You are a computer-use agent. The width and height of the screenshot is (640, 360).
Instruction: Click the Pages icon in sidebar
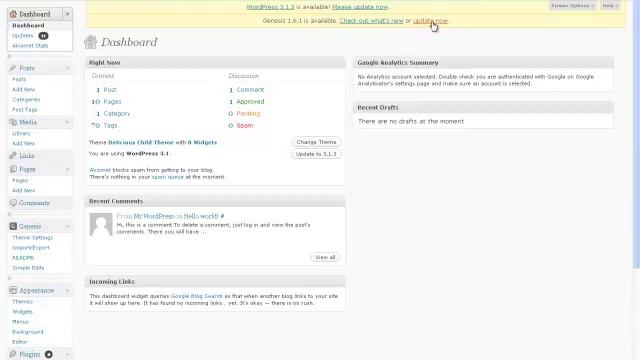tap(13, 169)
